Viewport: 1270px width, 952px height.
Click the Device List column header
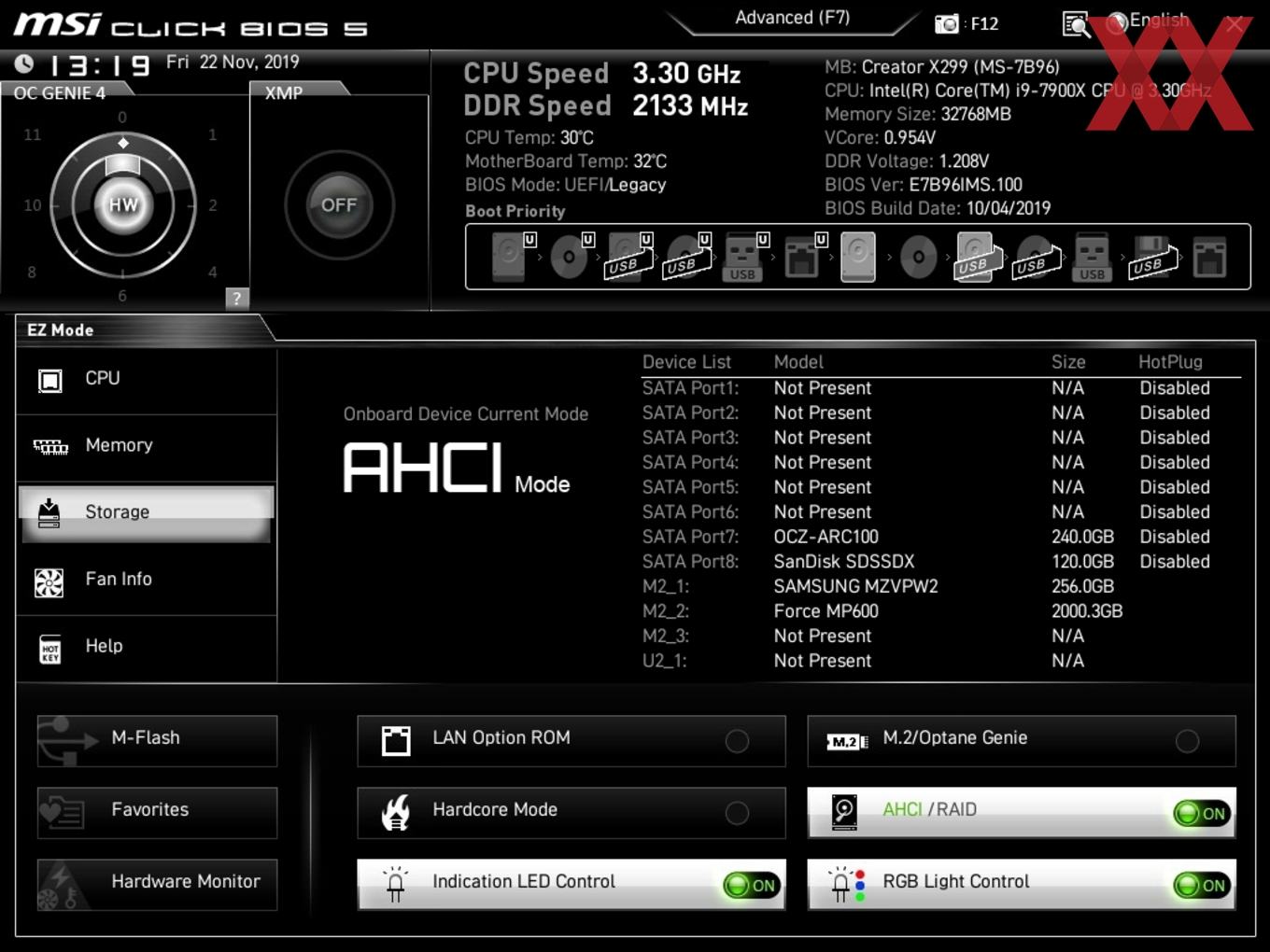[x=686, y=362]
